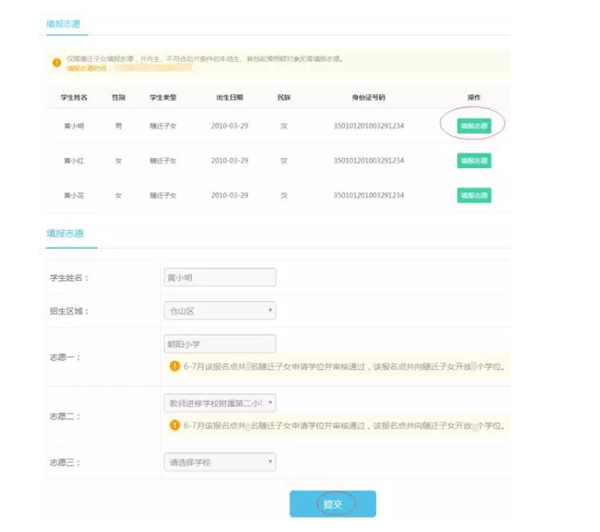
Task: Click the 招生区域 row label
Action: tap(69, 311)
